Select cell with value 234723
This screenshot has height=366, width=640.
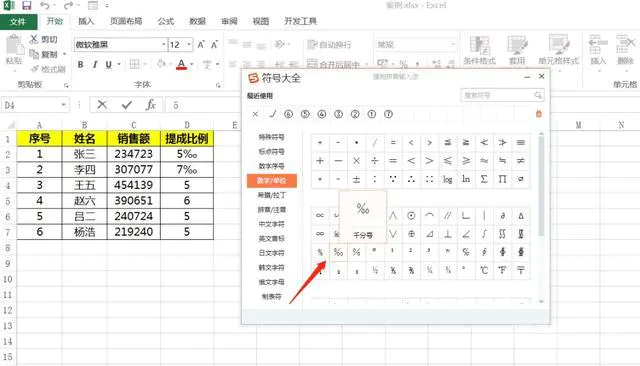(133, 154)
